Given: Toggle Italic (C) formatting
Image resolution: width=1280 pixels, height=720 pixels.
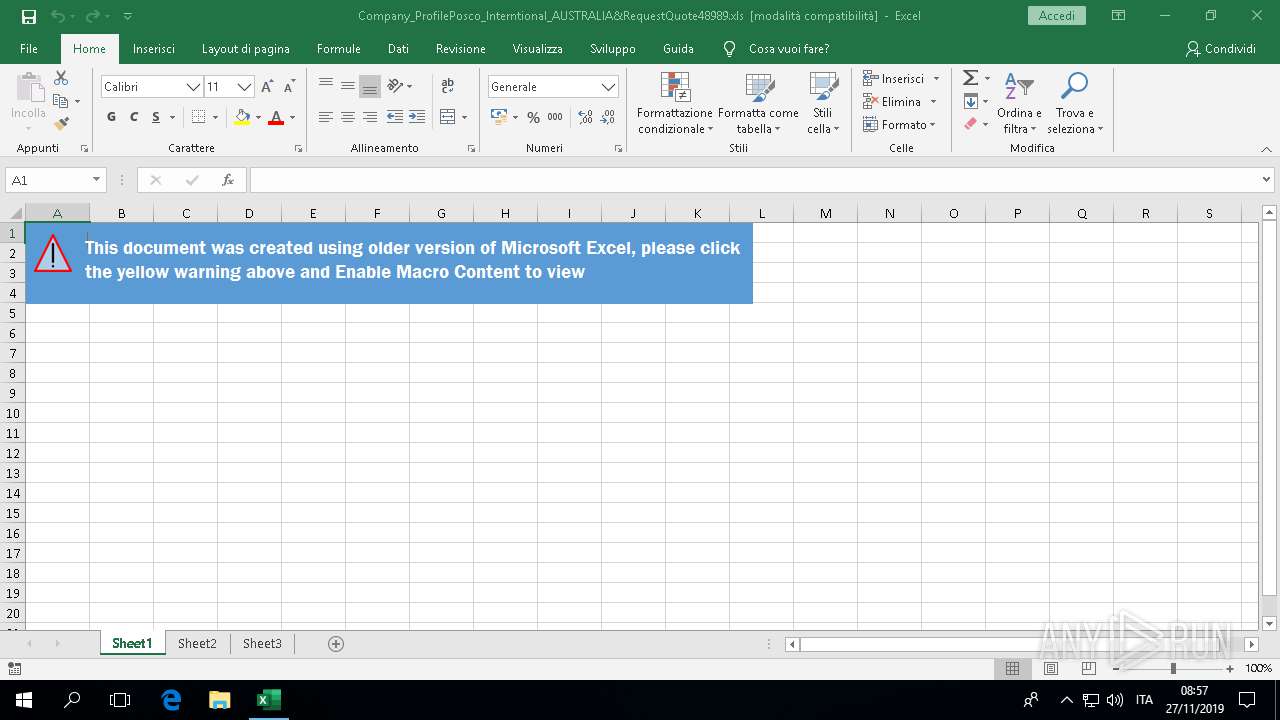Looking at the screenshot, I should pyautogui.click(x=133, y=117).
